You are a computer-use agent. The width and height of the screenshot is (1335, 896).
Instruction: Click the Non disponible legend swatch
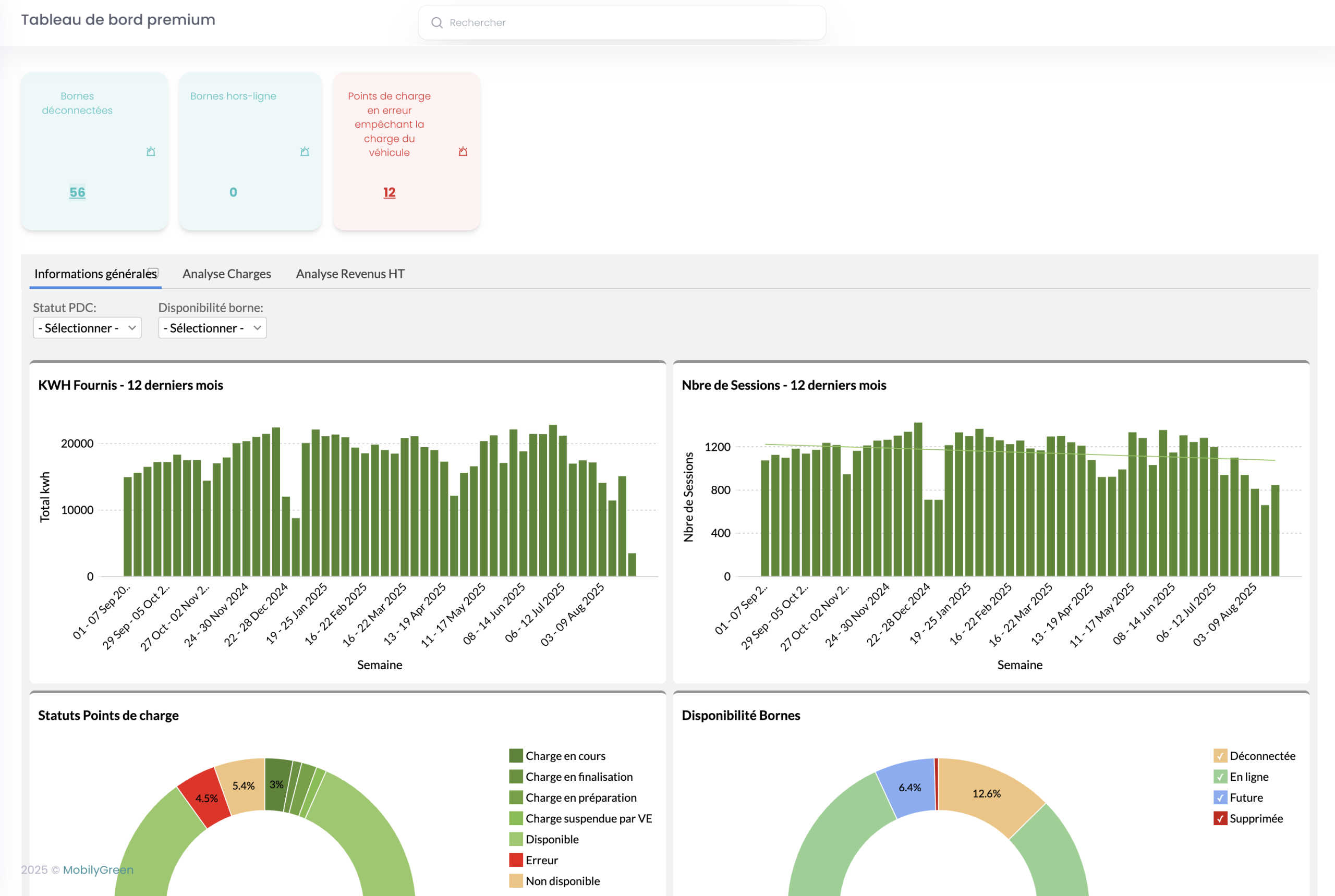516,881
